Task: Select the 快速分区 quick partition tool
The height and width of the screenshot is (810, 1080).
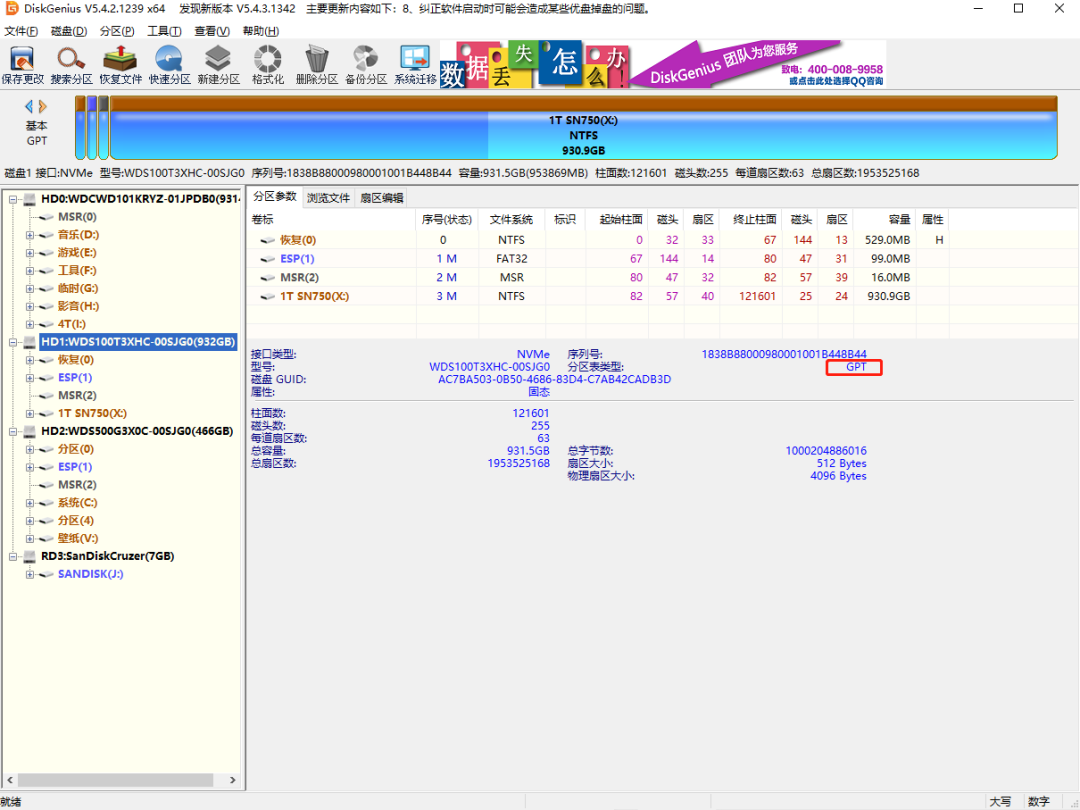Action: [169, 65]
